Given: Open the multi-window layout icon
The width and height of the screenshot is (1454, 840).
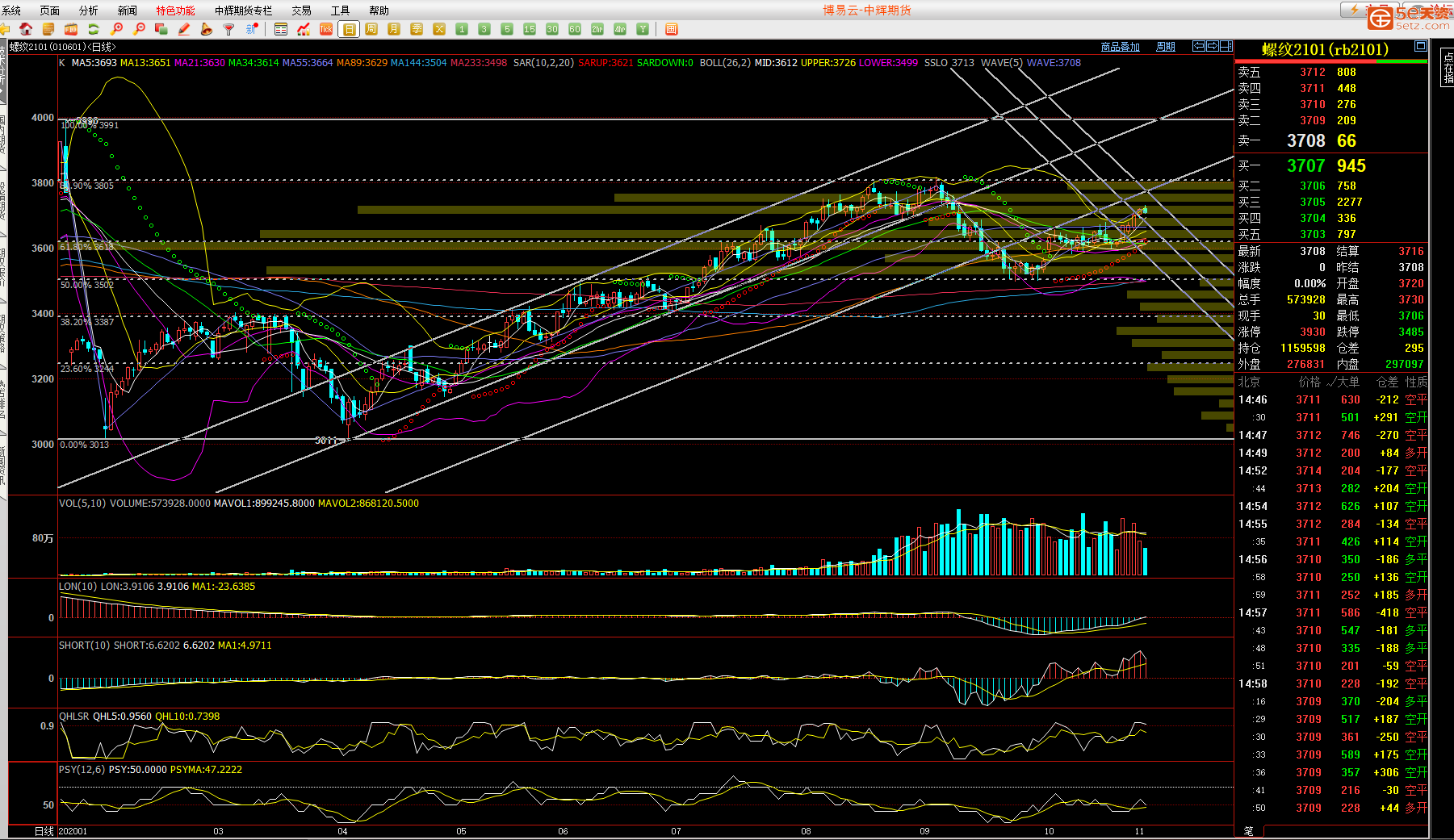Looking at the screenshot, I should [161, 29].
